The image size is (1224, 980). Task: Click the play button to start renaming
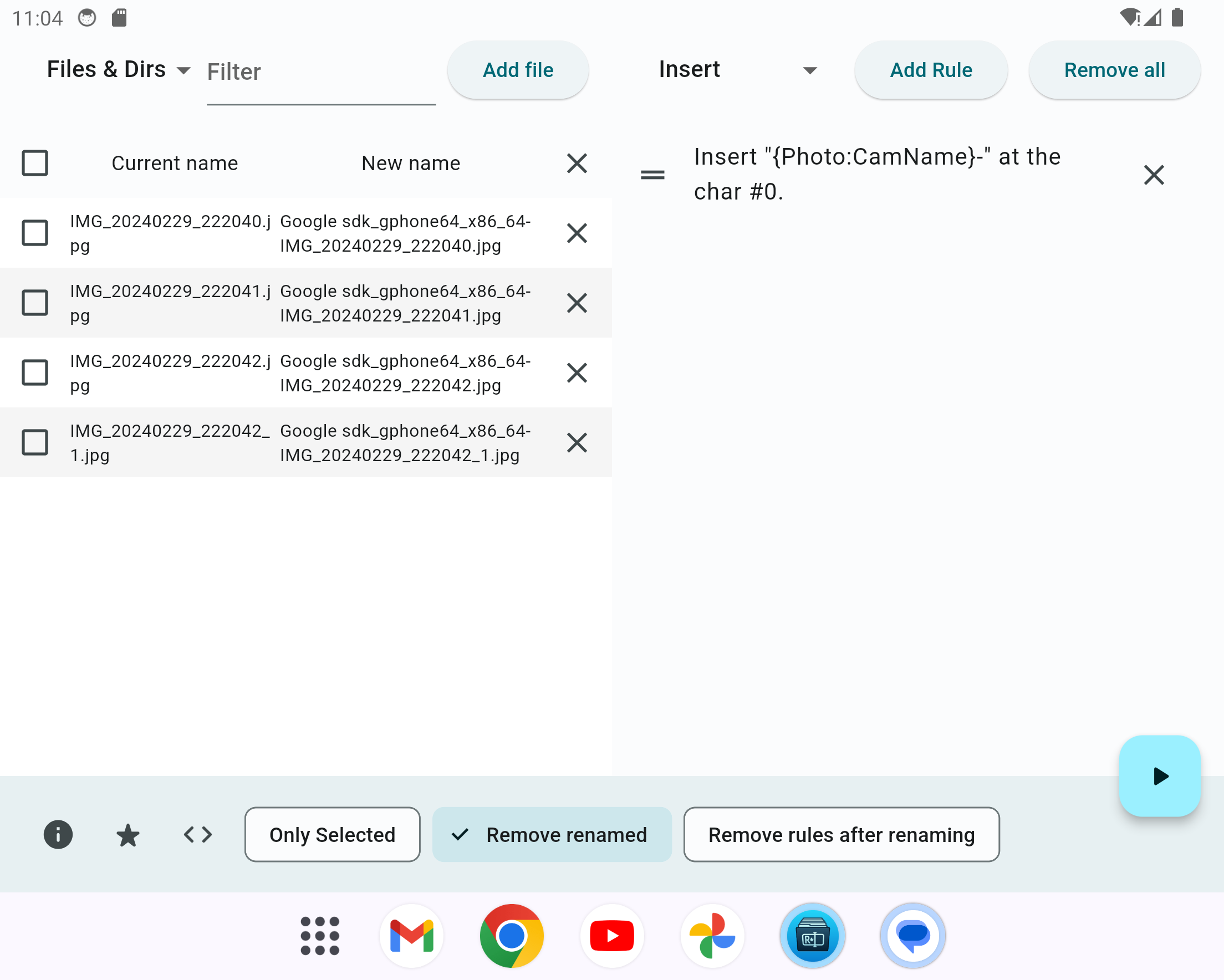[1159, 775]
